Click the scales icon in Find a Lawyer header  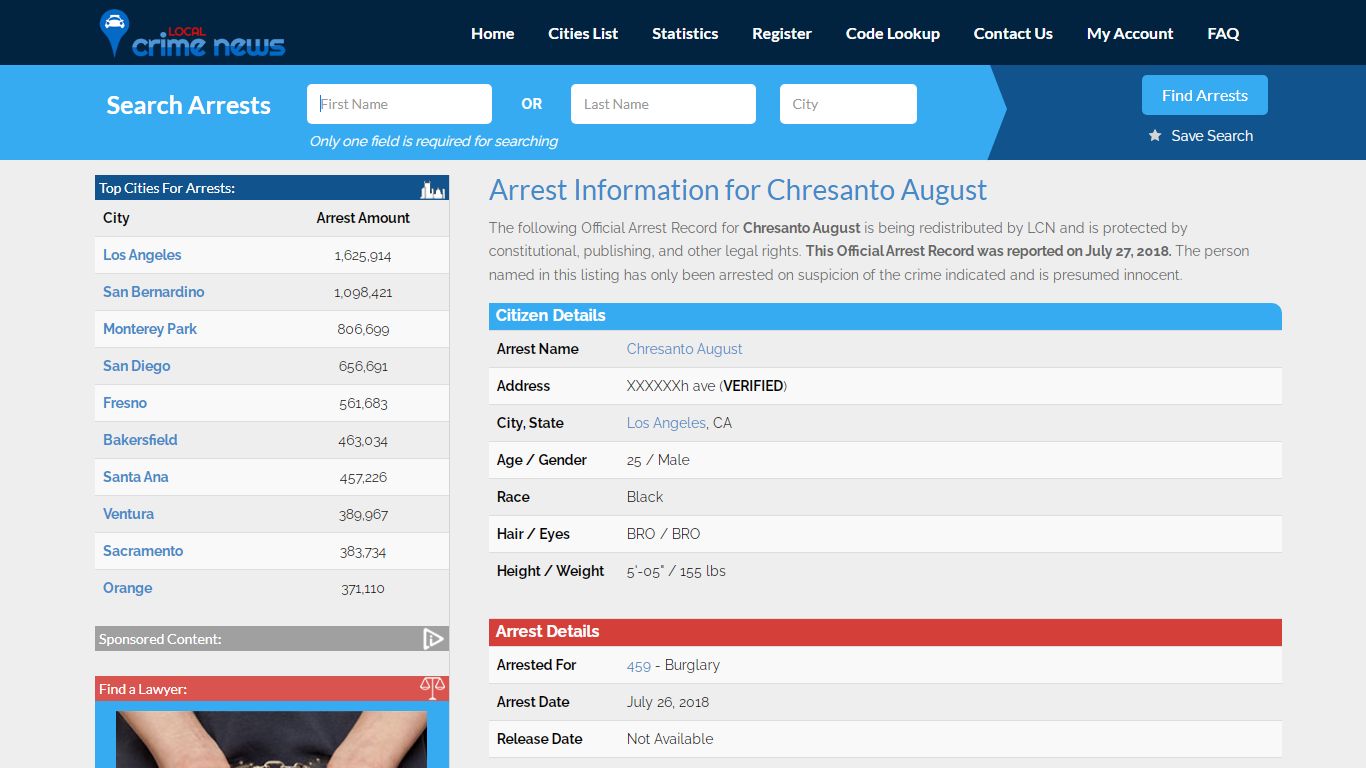pos(432,689)
